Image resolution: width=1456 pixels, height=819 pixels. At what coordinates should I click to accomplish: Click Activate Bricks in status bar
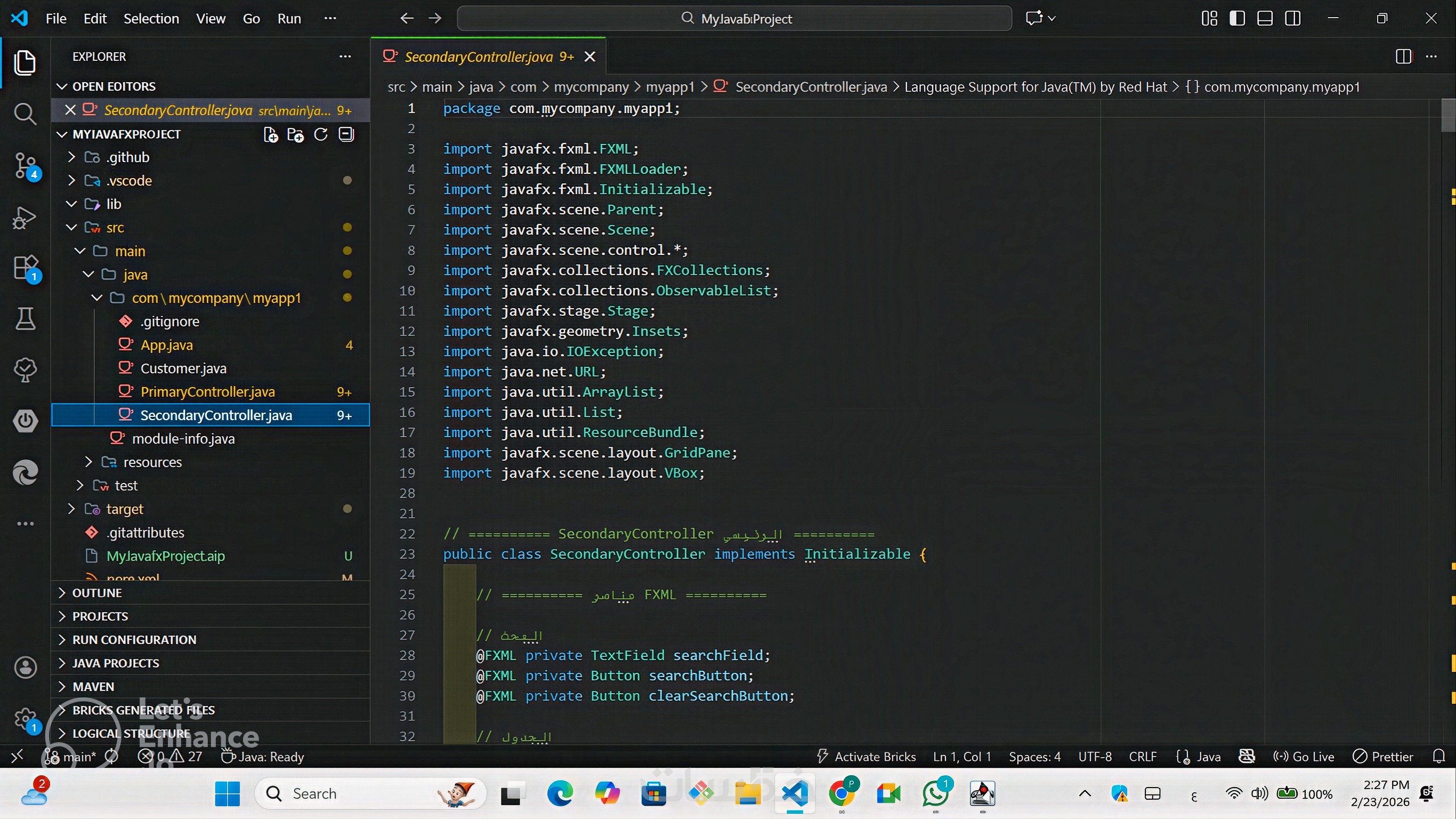pyautogui.click(x=867, y=757)
